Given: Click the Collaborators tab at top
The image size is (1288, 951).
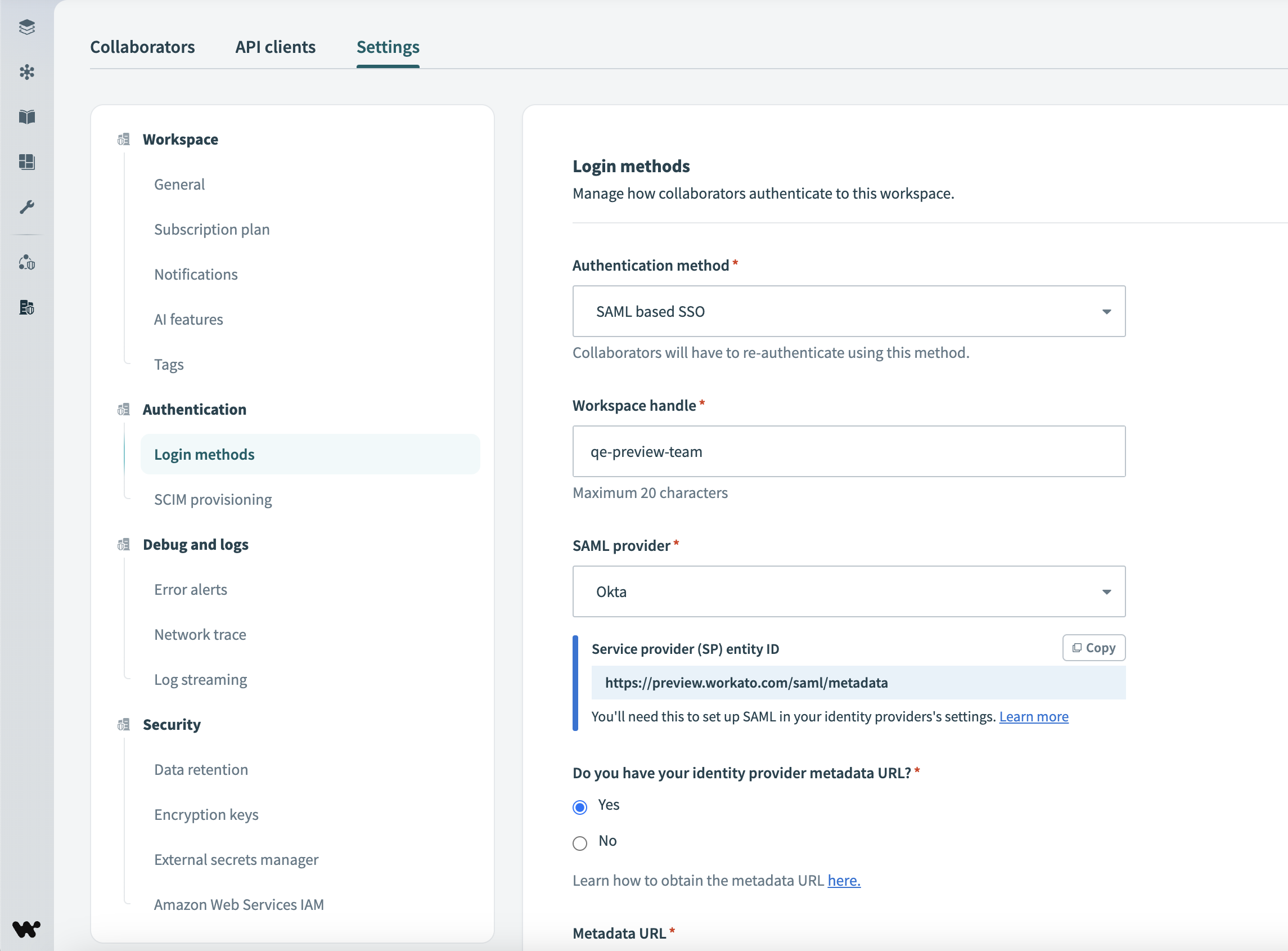Looking at the screenshot, I should [x=143, y=46].
